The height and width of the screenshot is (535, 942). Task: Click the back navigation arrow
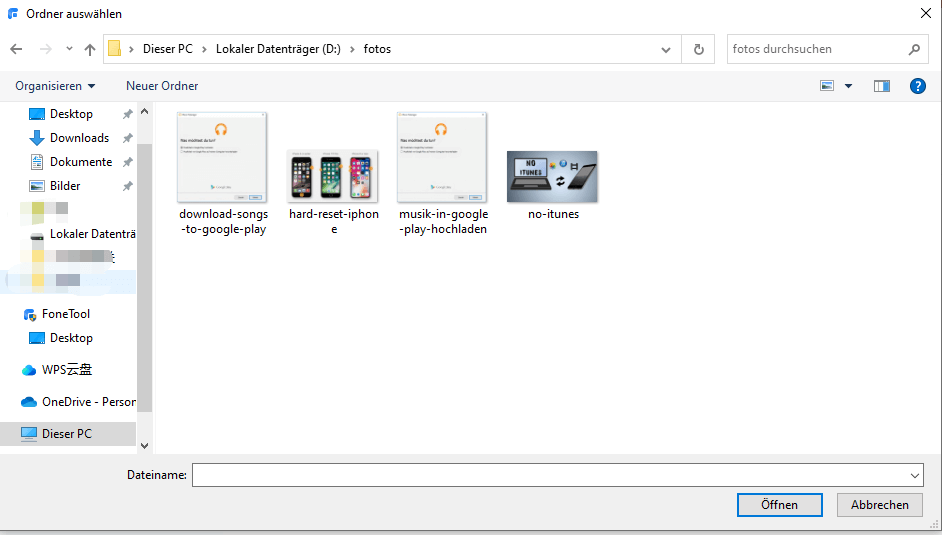click(x=16, y=49)
